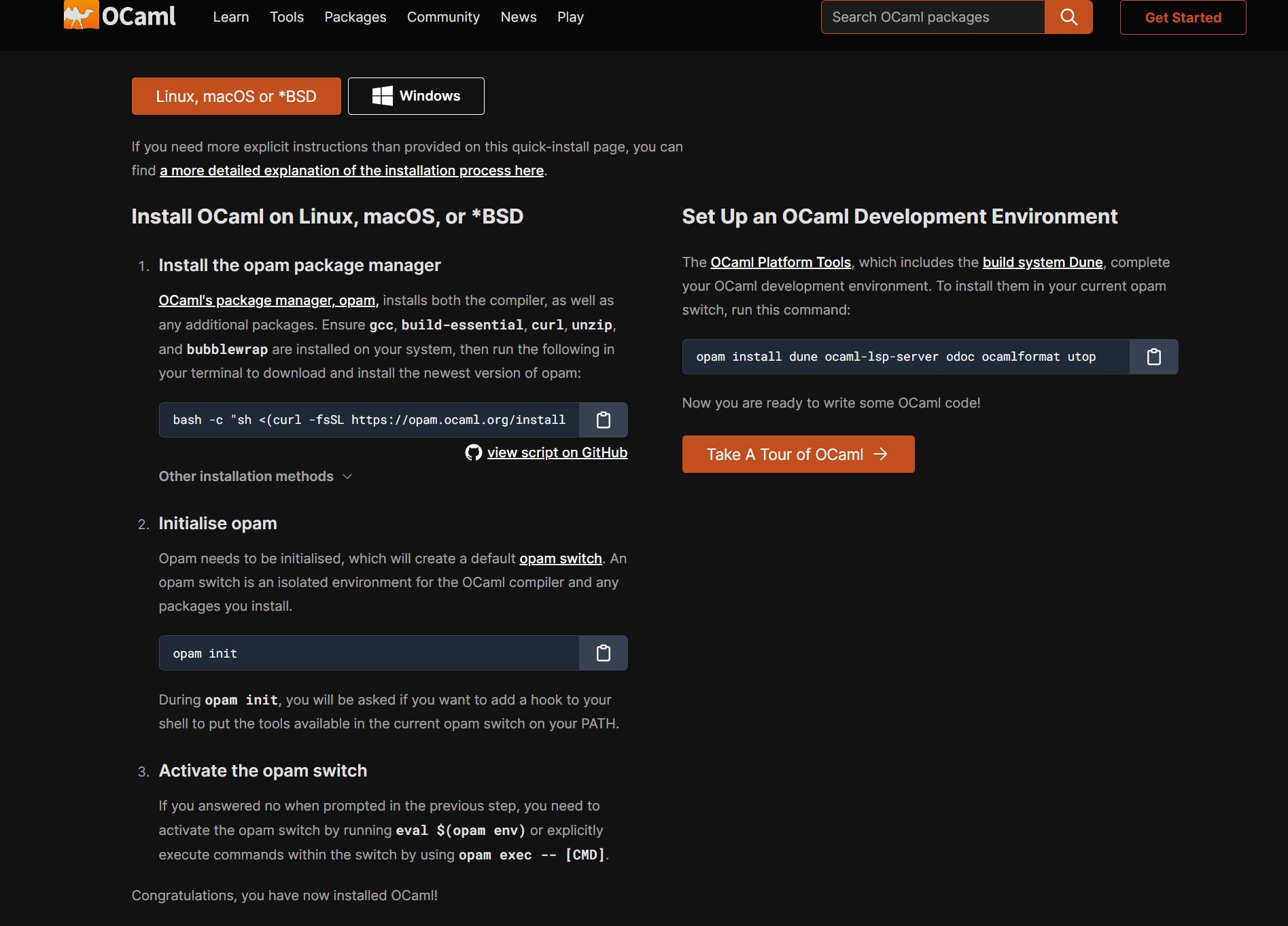Click the arrow on Take A Tour button

tap(880, 454)
